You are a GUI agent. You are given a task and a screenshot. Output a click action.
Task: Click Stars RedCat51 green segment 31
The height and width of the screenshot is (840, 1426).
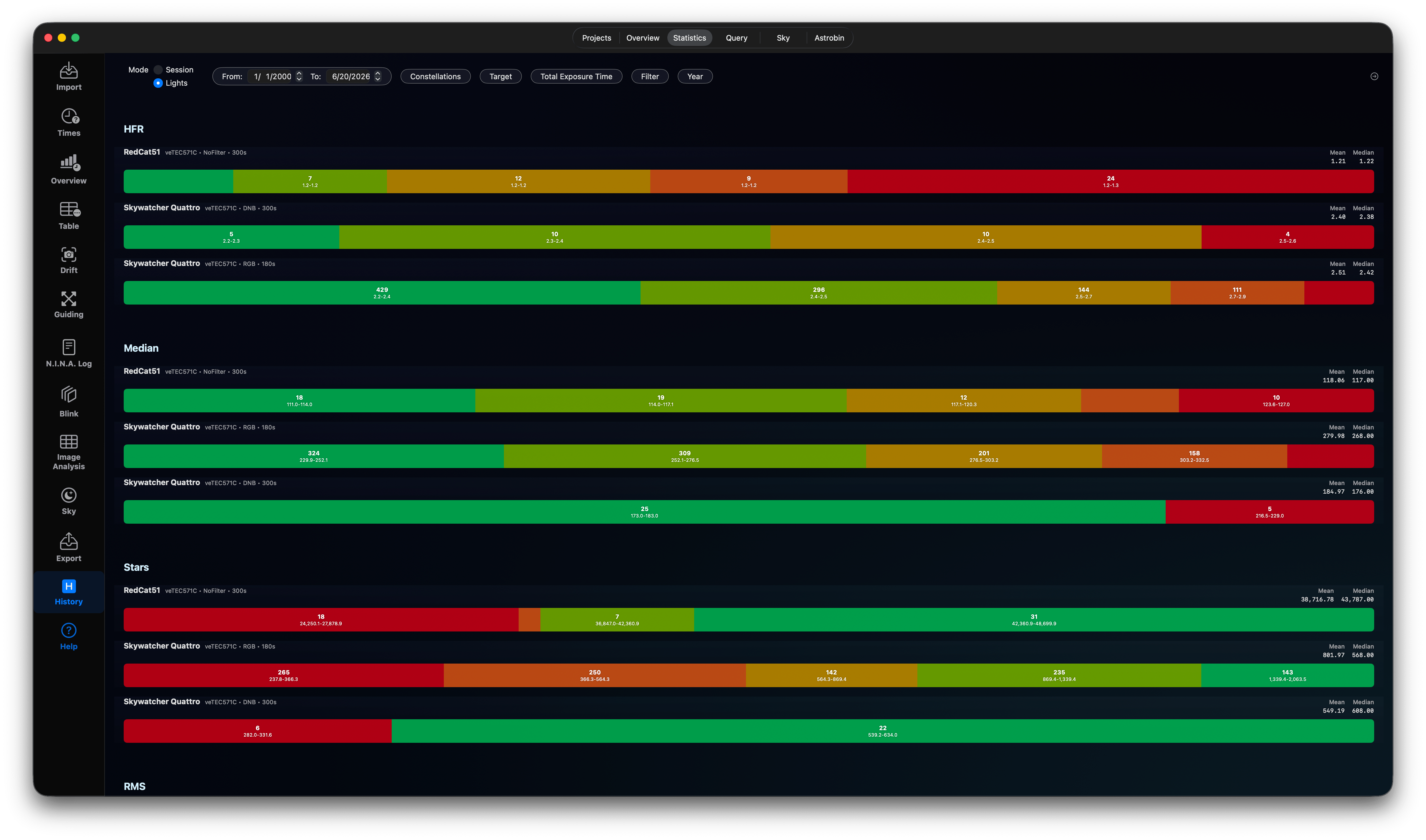pos(1034,619)
